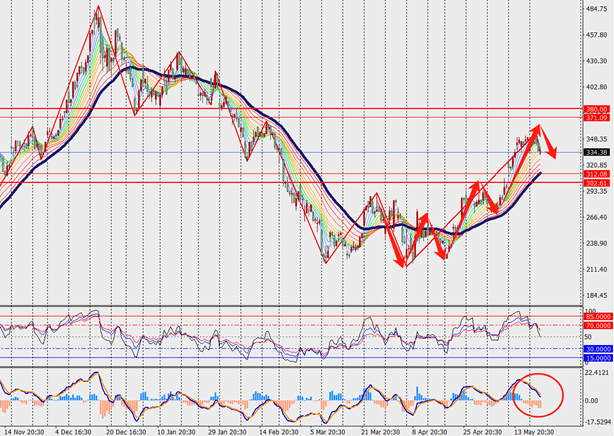Click the 14 Nov 20:30 date marker

coord(24,430)
